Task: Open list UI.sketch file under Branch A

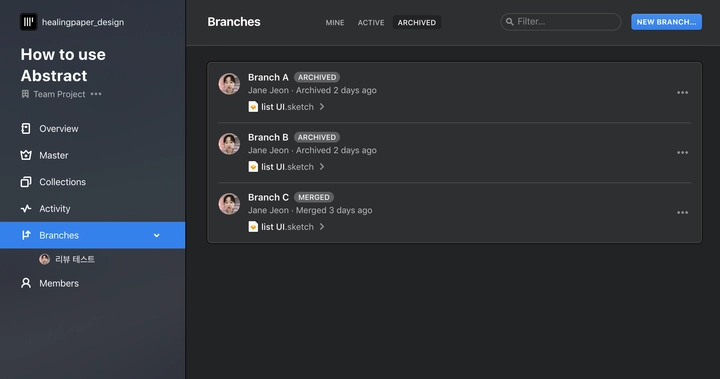Action: tap(287, 107)
